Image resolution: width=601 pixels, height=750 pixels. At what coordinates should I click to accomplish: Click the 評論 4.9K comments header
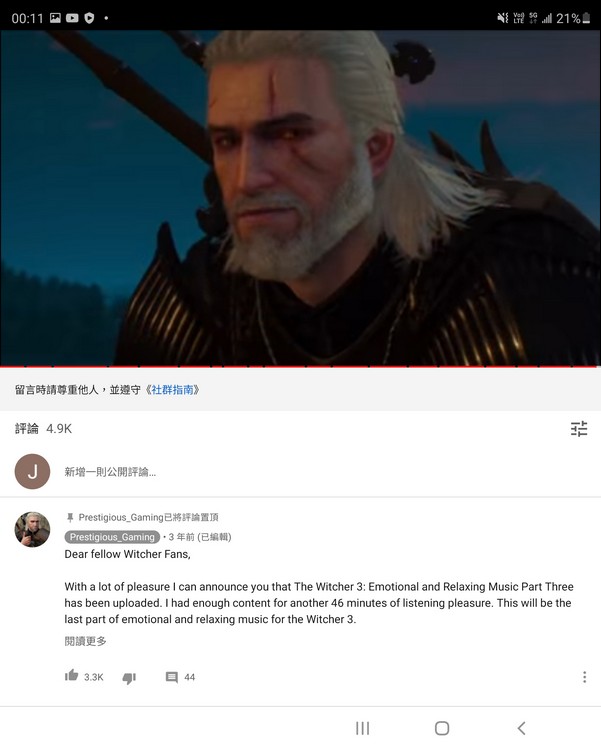click(44, 429)
